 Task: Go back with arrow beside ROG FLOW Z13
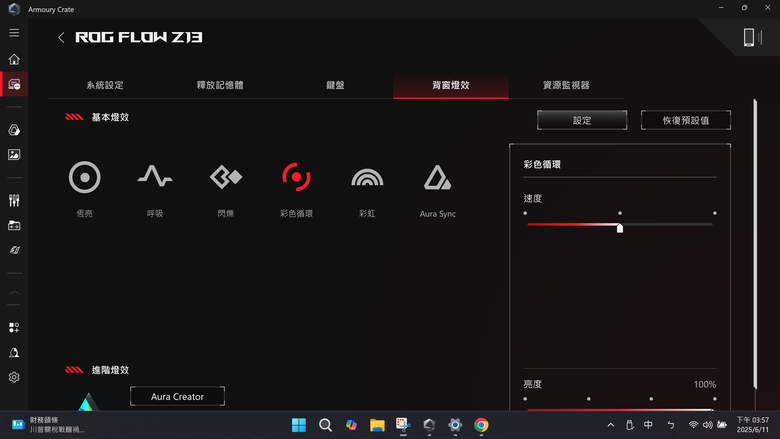(x=61, y=38)
